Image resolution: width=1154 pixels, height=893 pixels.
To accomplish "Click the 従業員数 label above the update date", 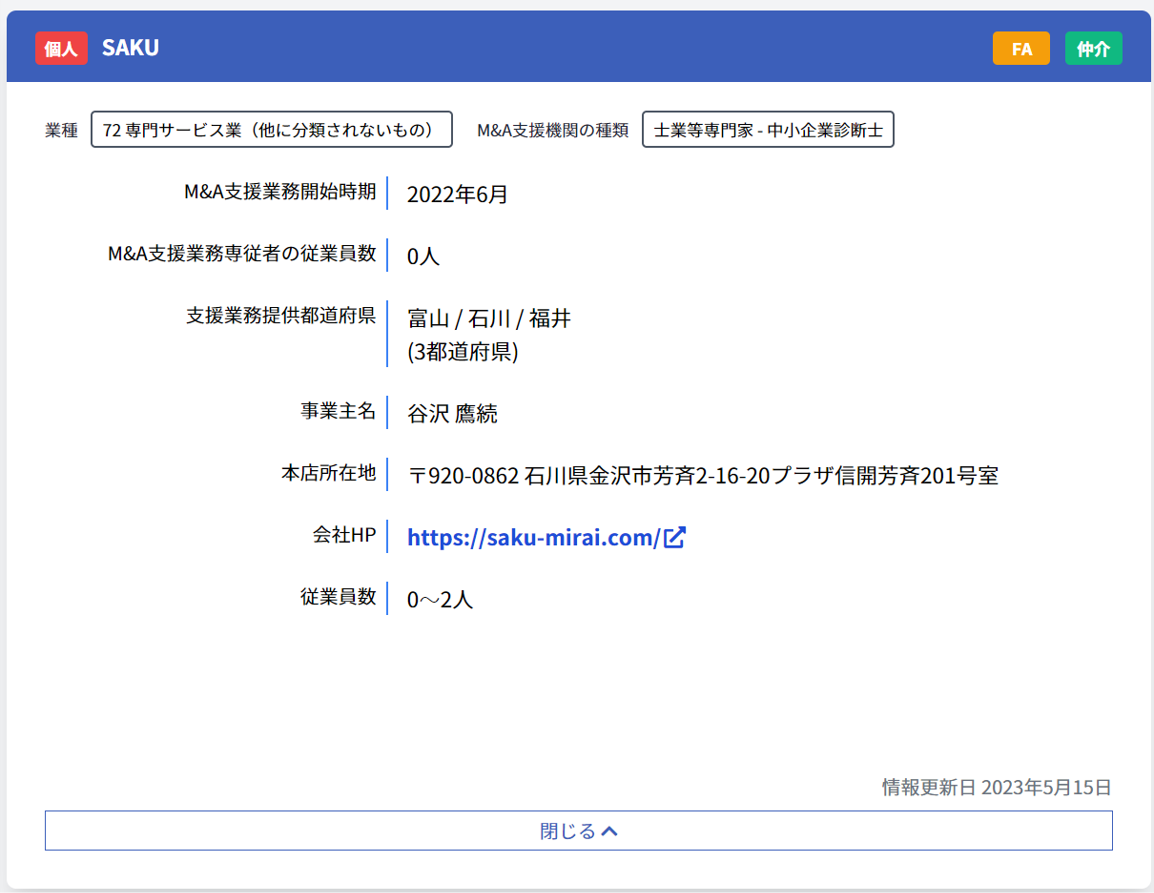I will tap(339, 596).
